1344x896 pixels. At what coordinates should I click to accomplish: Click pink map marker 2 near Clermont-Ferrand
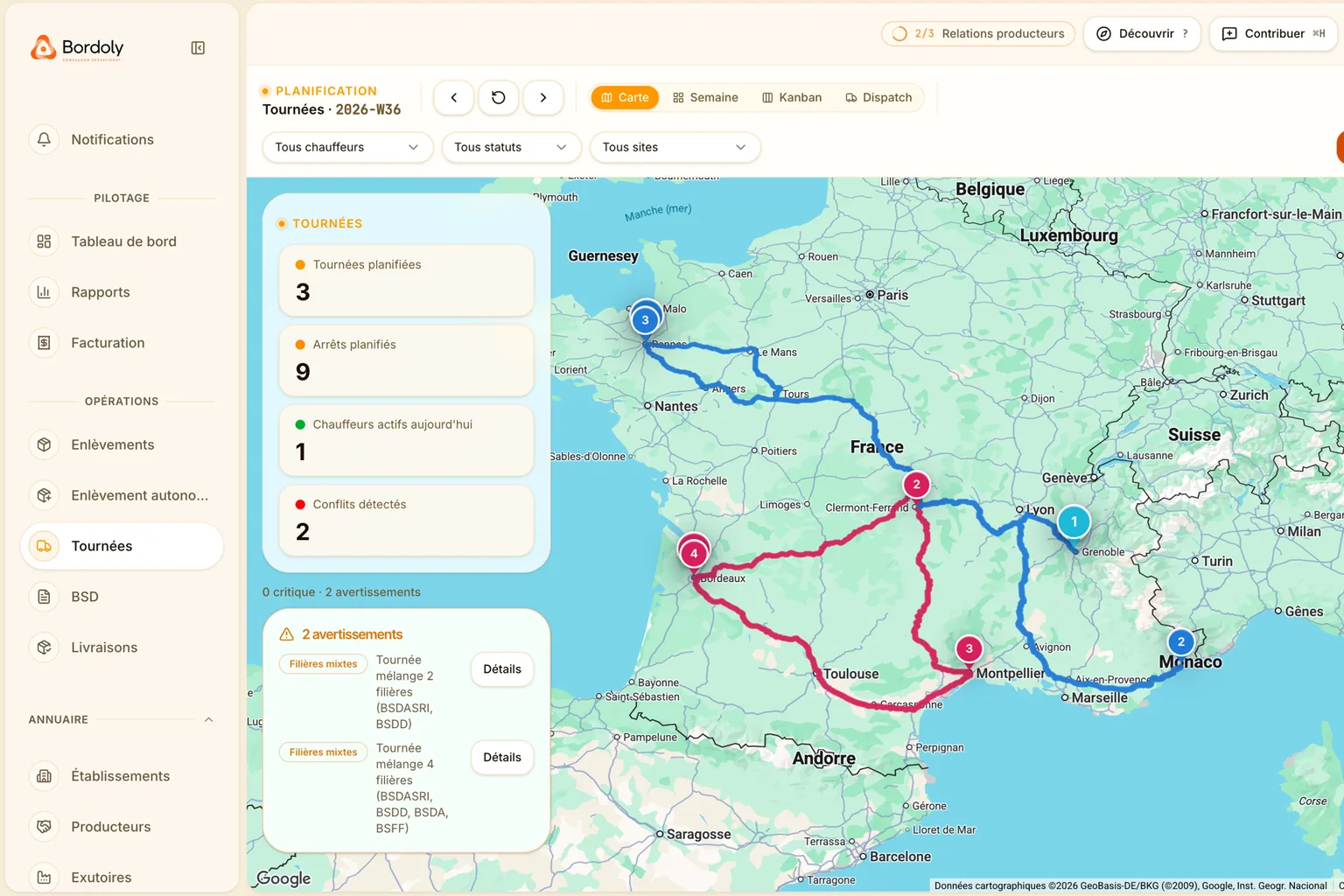(x=916, y=485)
